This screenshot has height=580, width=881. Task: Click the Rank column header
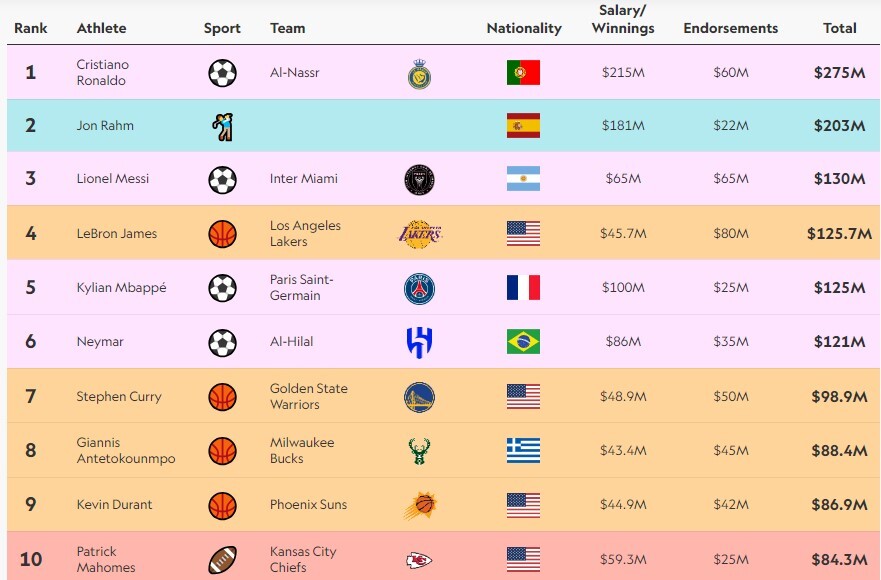click(31, 28)
